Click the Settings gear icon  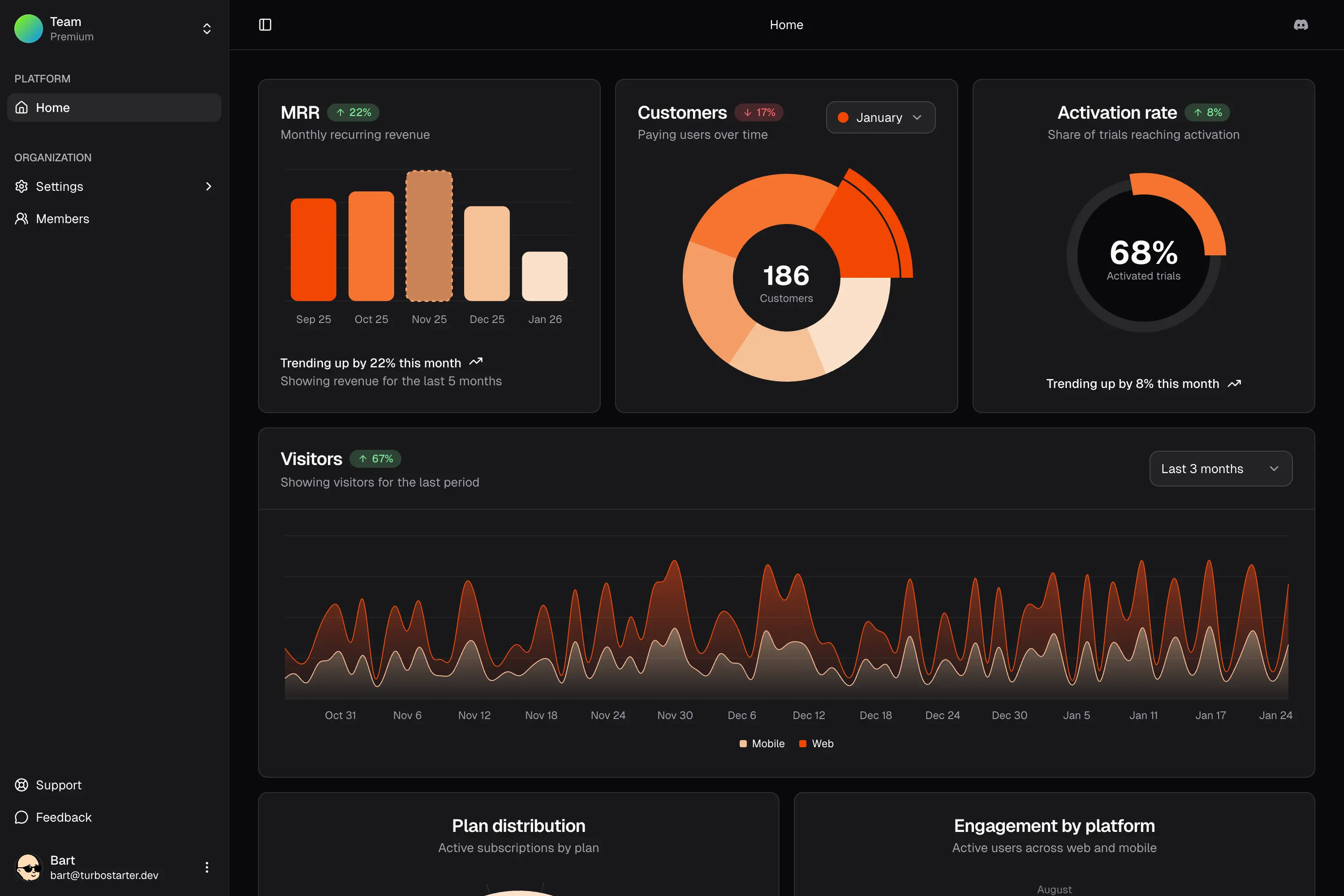tap(22, 186)
